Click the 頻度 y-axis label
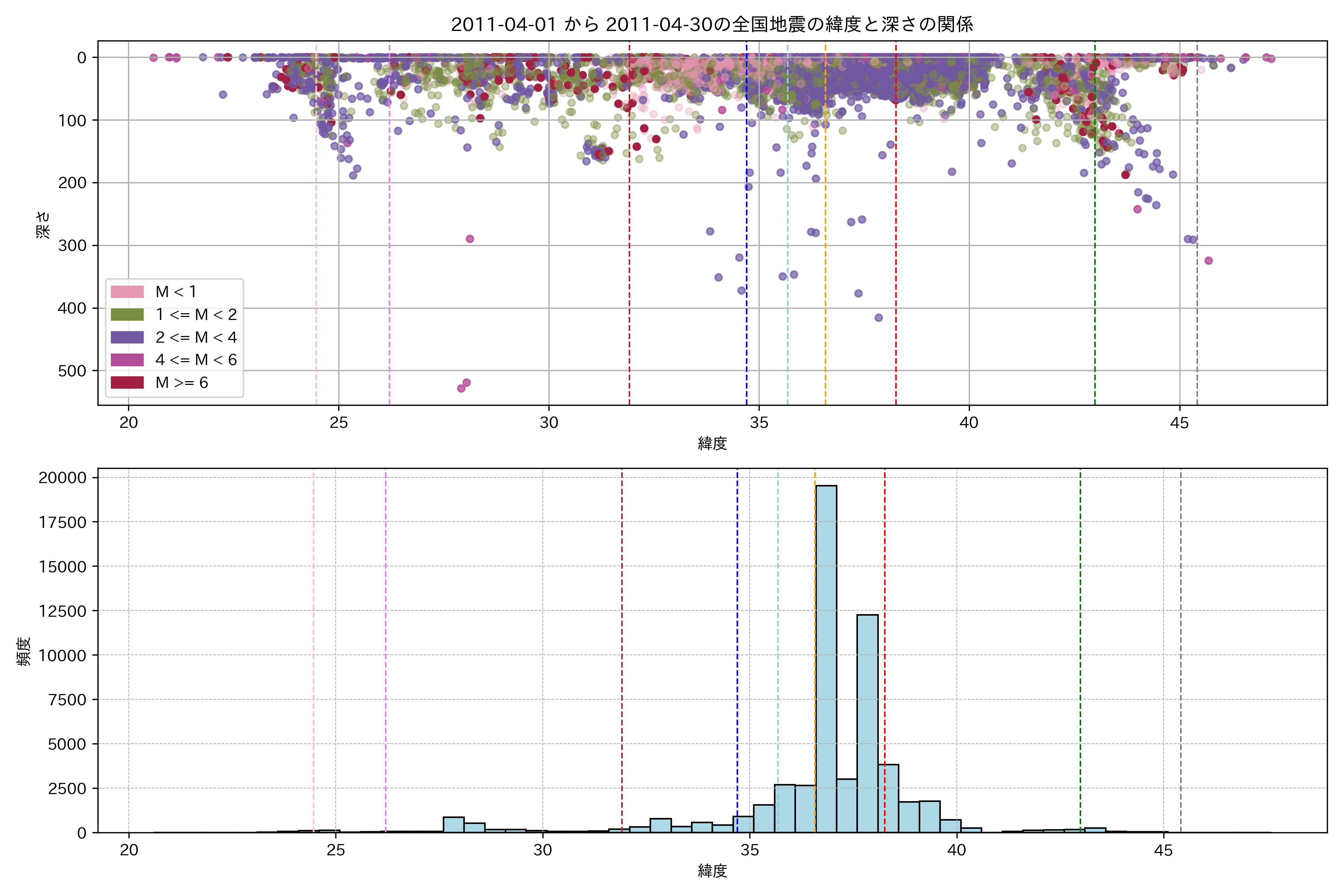The image size is (1344, 896). pos(24,651)
